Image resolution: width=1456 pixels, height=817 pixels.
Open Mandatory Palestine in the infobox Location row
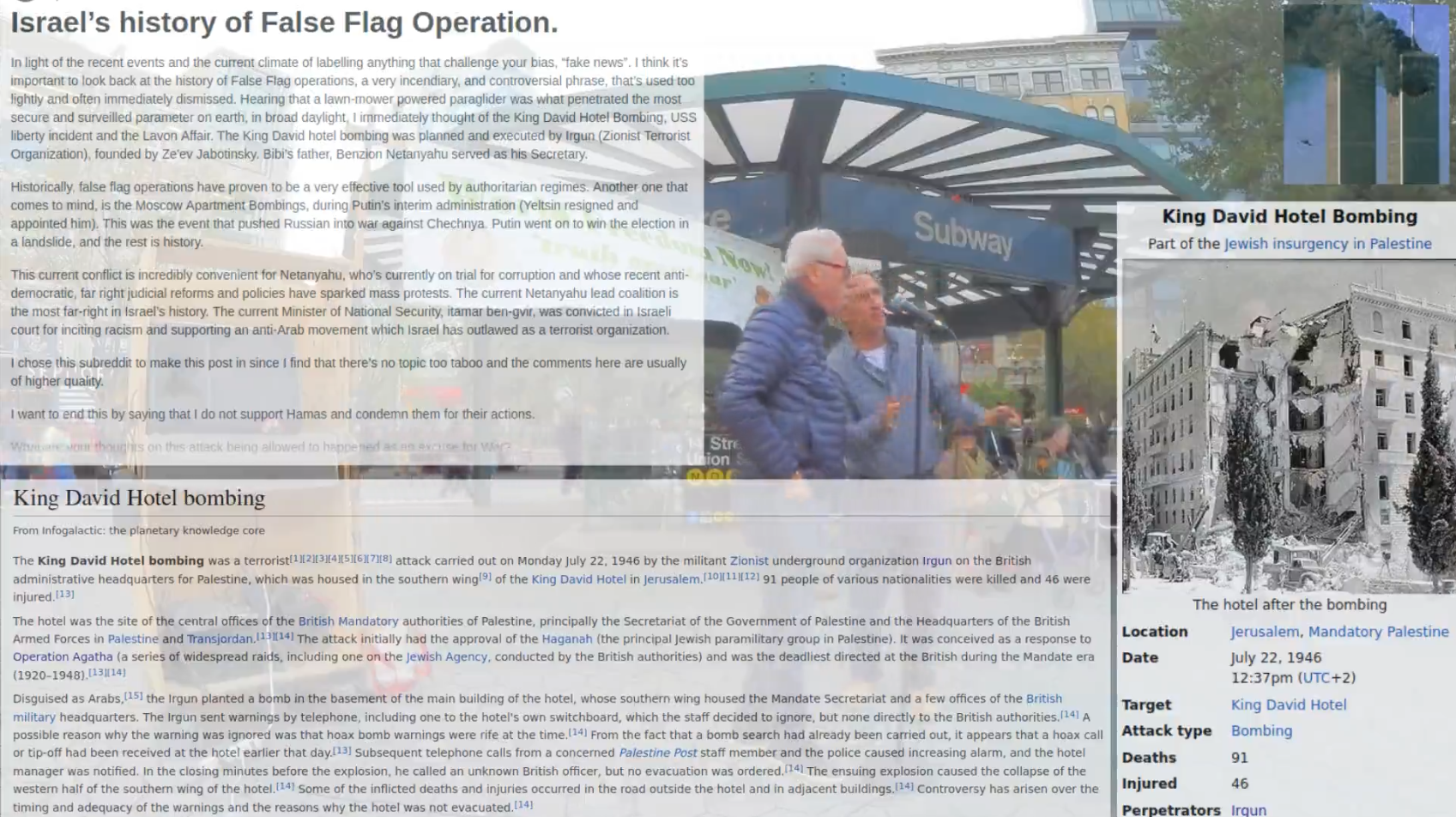1378,632
